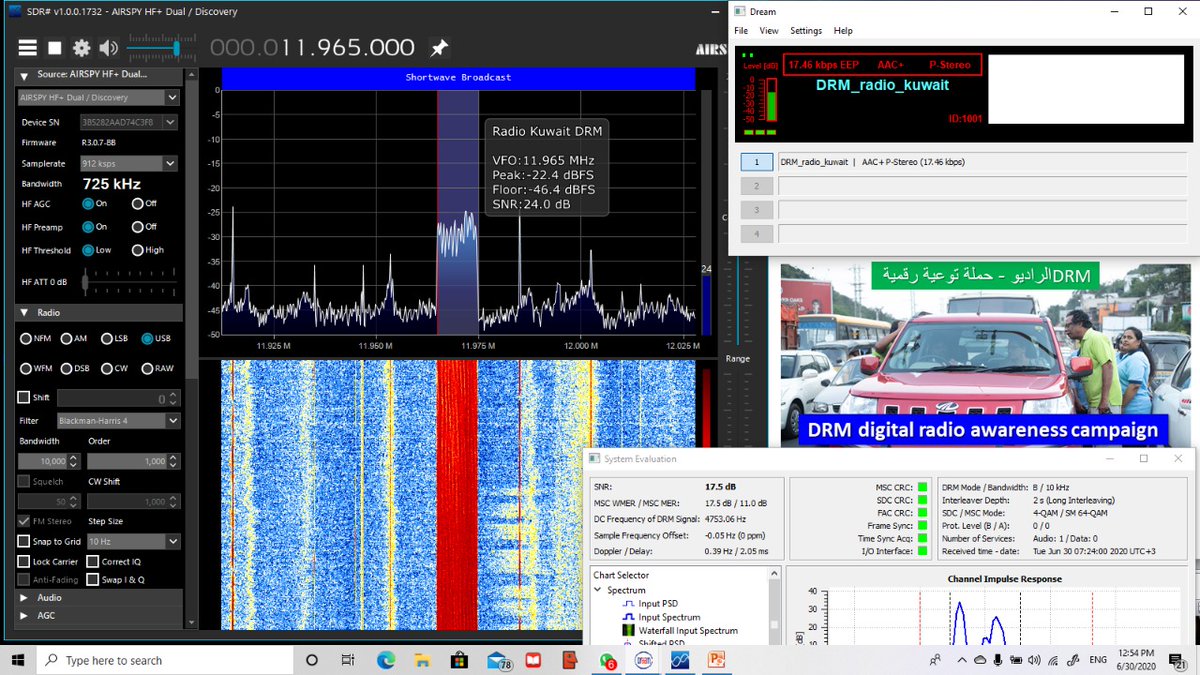Viewport: 1200px width, 675px height.
Task: Mute audio with the speaker icon
Action: [108, 47]
